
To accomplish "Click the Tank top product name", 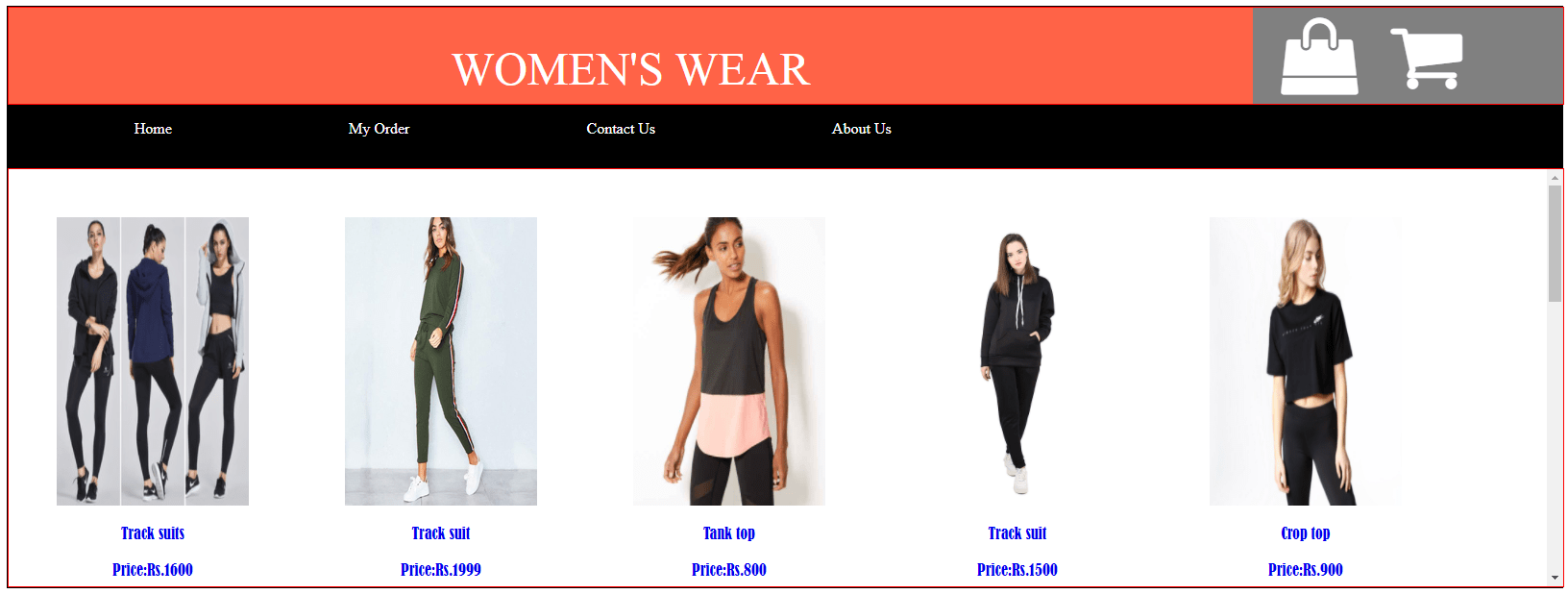I will coord(729,533).
